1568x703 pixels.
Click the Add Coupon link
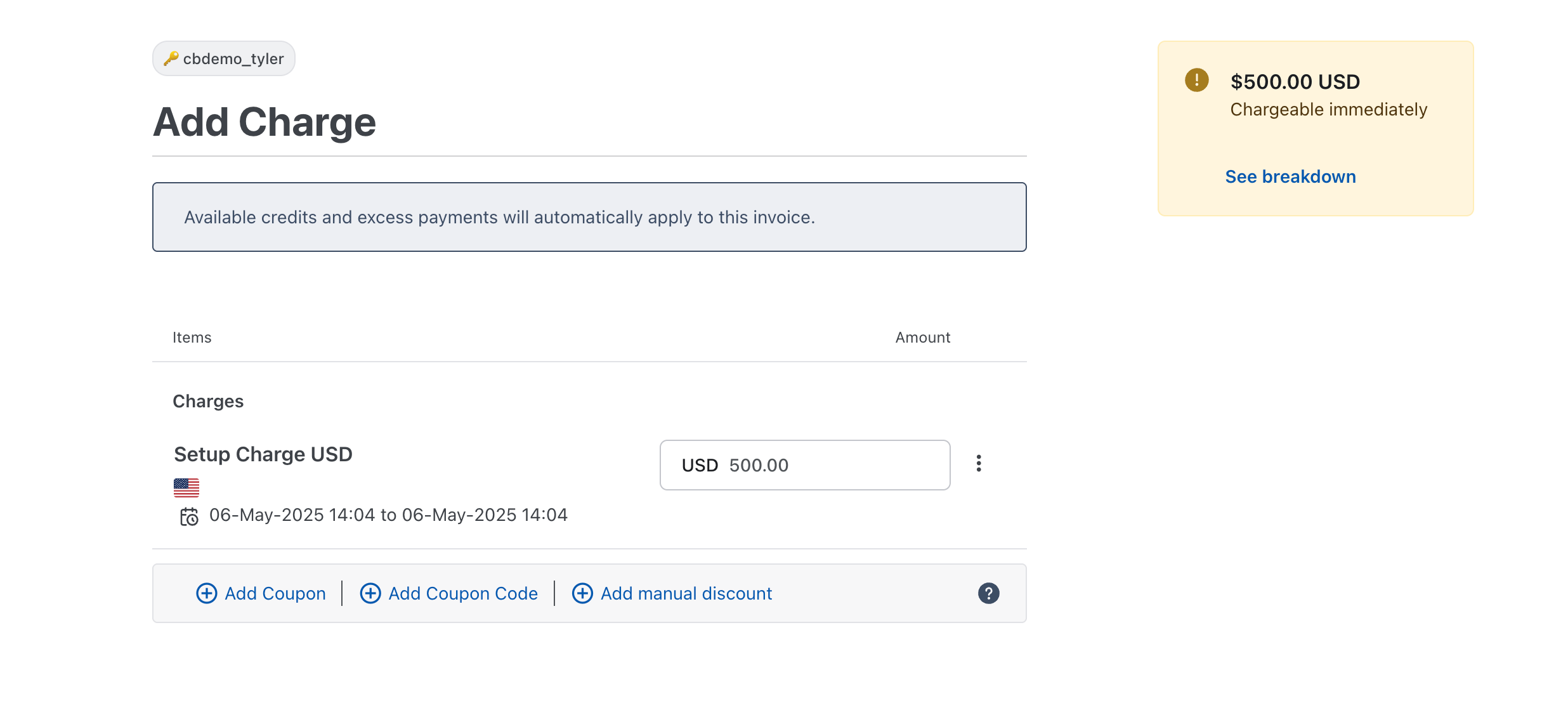pos(275,593)
